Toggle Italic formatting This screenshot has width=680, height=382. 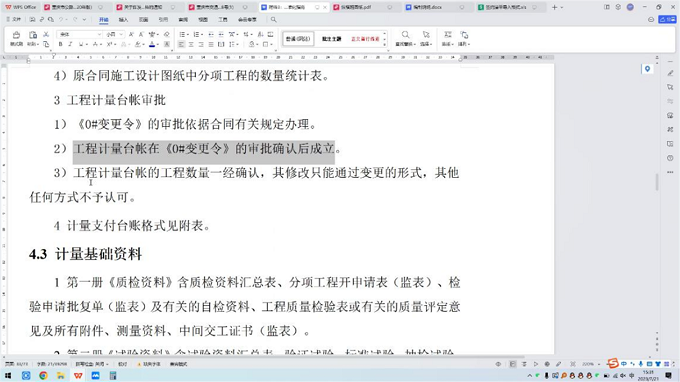tap(70, 44)
